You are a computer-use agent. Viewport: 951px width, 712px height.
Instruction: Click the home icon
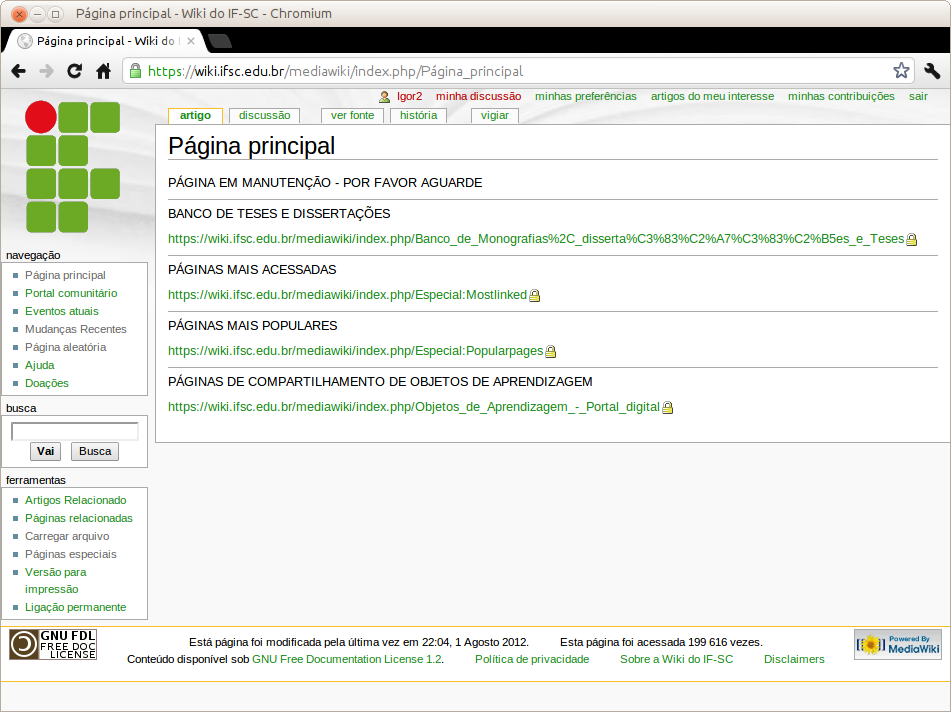[103, 71]
